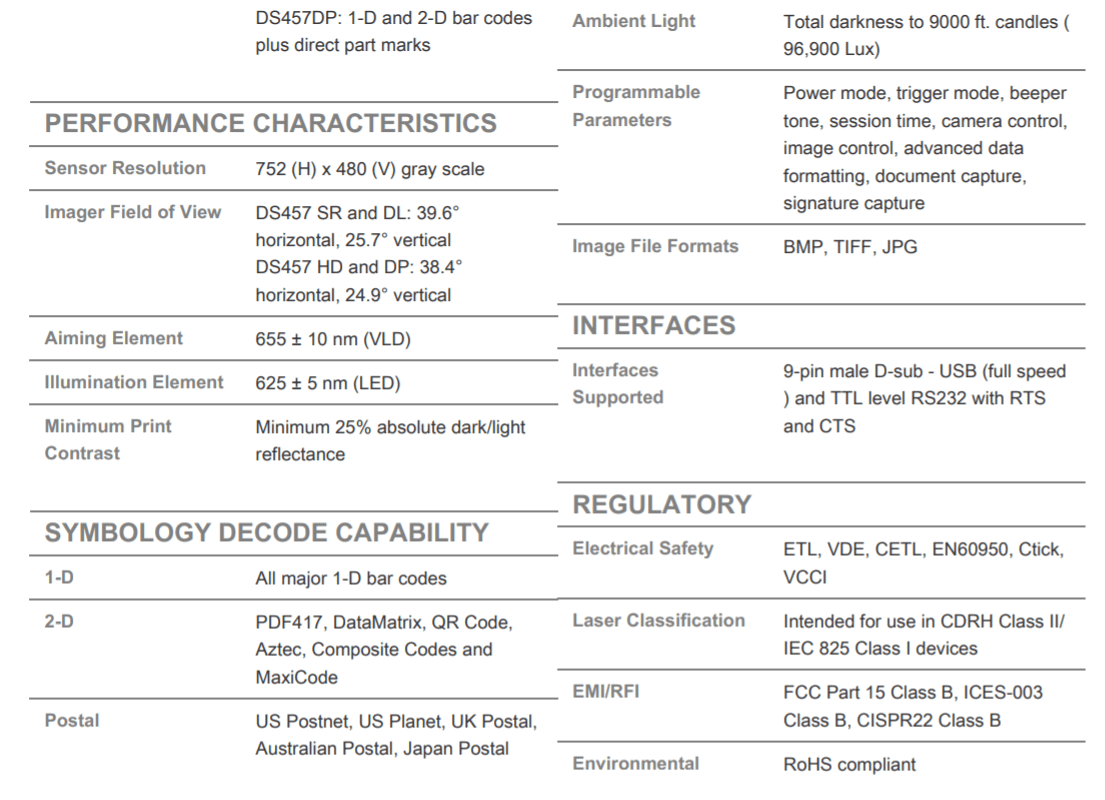Image resolution: width=1105 pixels, height=800 pixels.
Task: Select the Sensor Resolution label
Action: [x=125, y=168]
